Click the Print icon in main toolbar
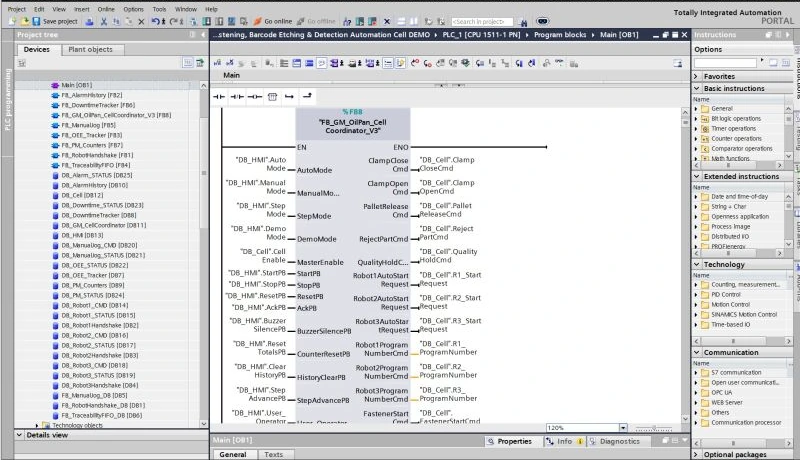 (x=89, y=21)
